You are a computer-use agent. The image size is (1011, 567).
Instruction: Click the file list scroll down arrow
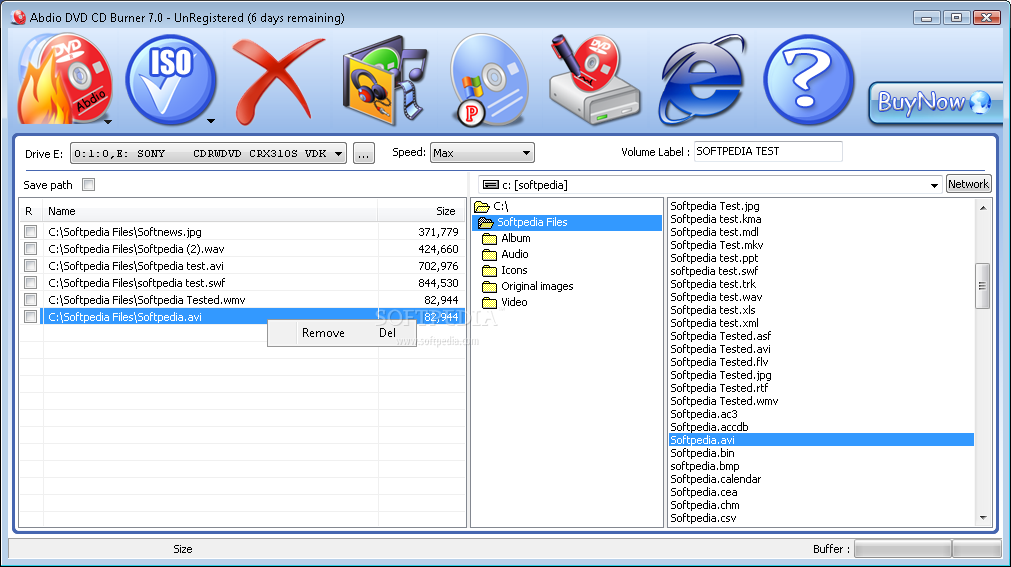[x=983, y=517]
